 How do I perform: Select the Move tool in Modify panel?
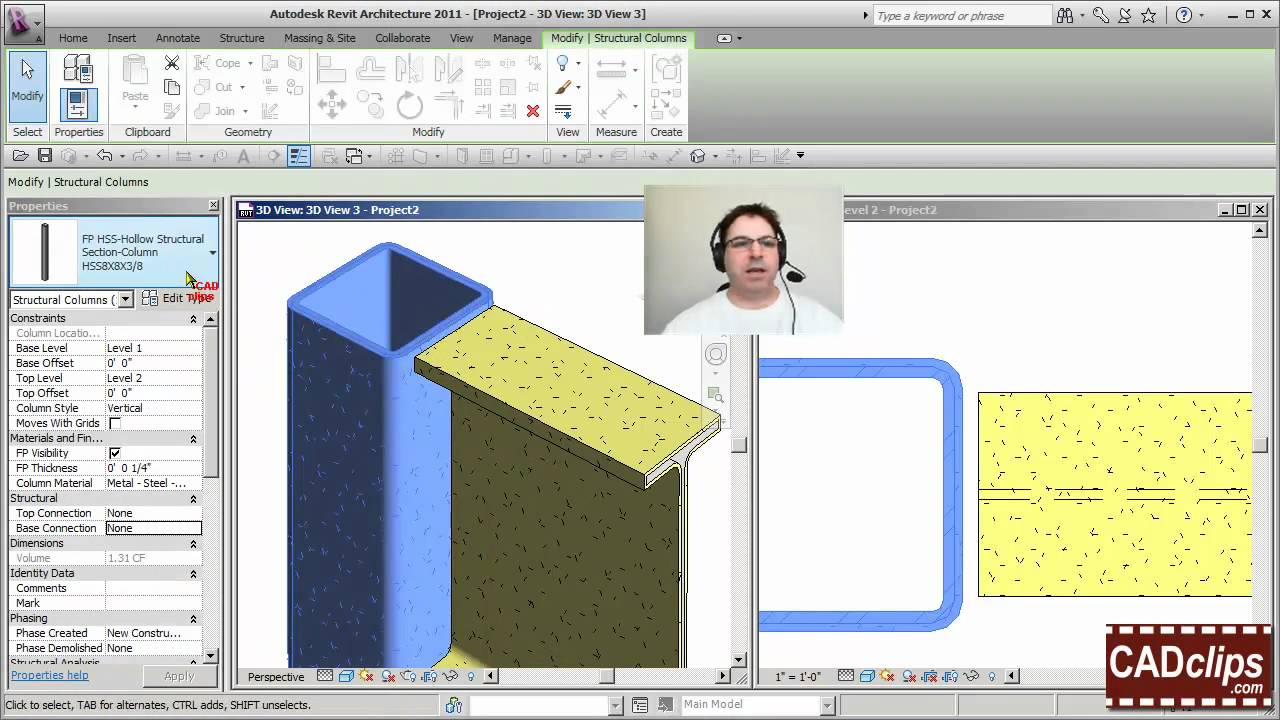point(332,104)
